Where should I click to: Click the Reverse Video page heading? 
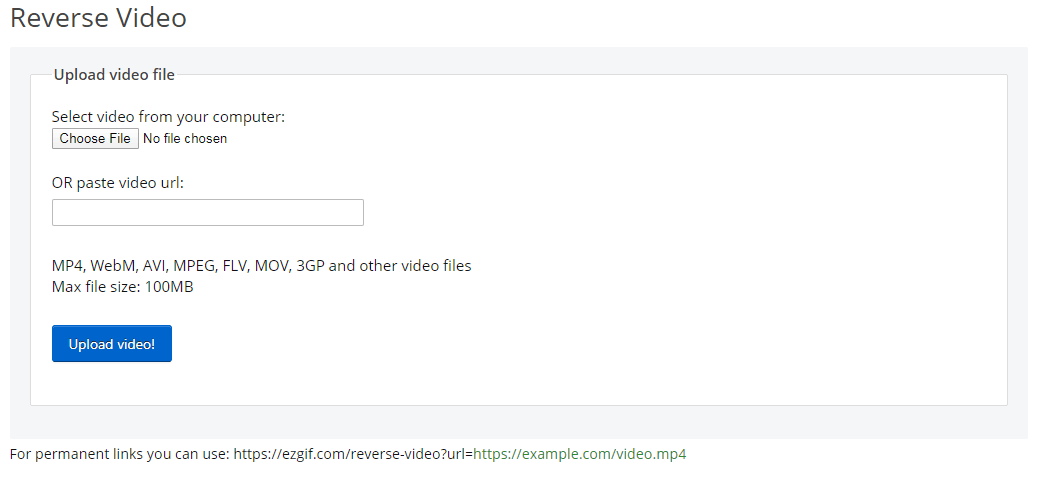[x=98, y=18]
